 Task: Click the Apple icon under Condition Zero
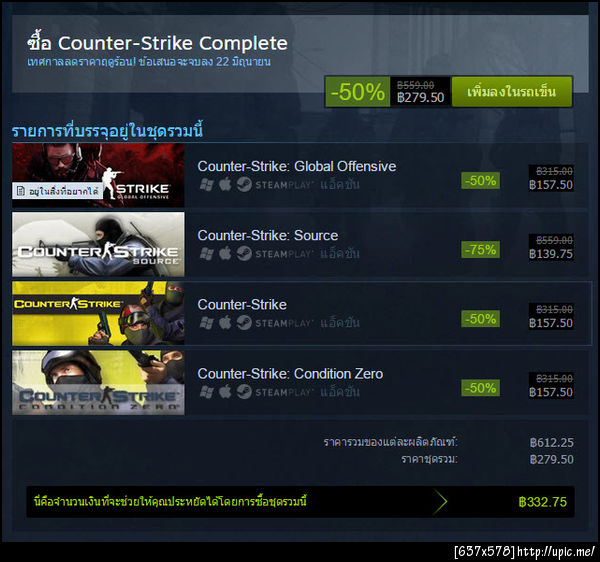coord(225,392)
